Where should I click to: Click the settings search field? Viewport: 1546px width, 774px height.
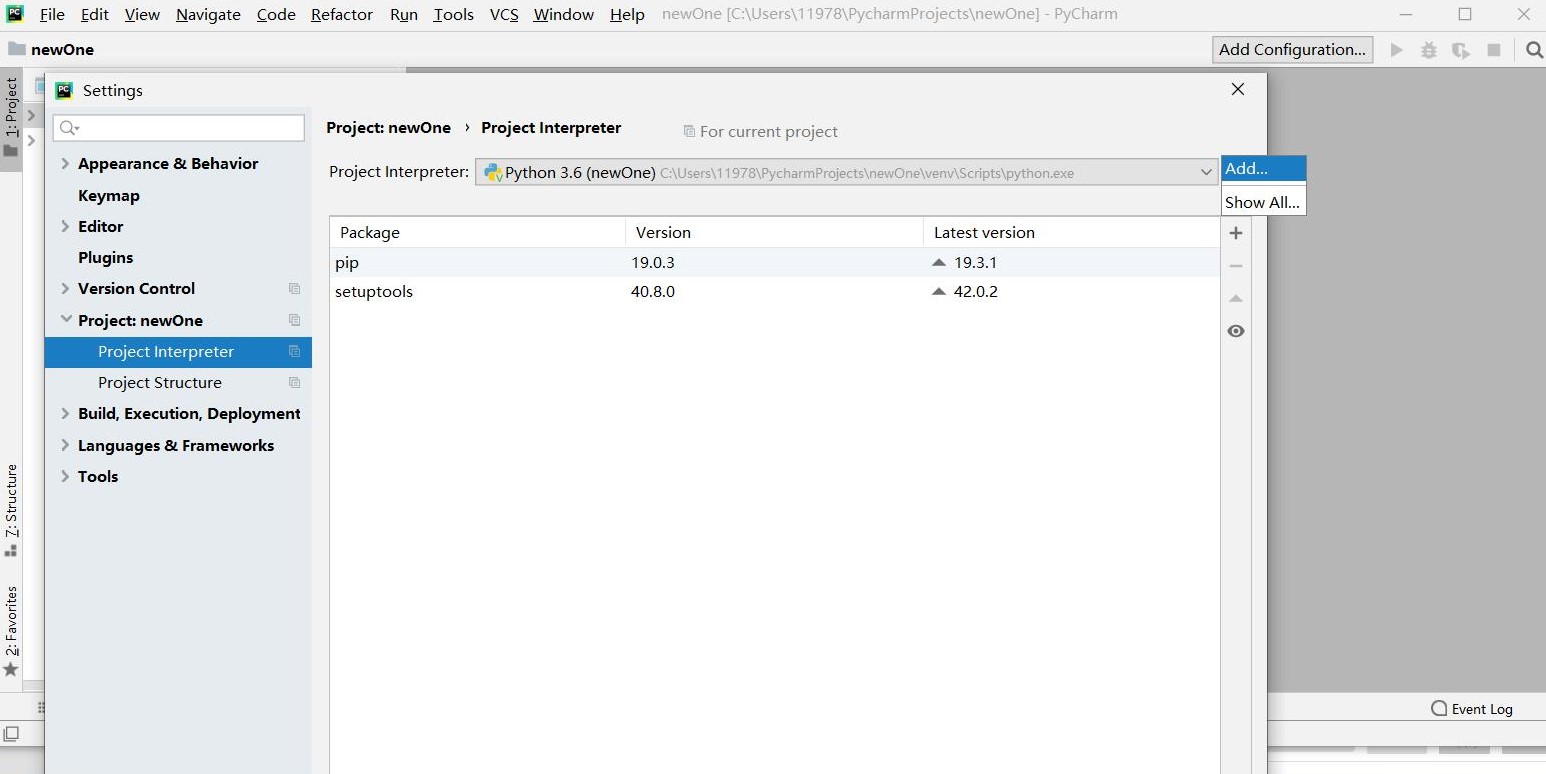179,128
